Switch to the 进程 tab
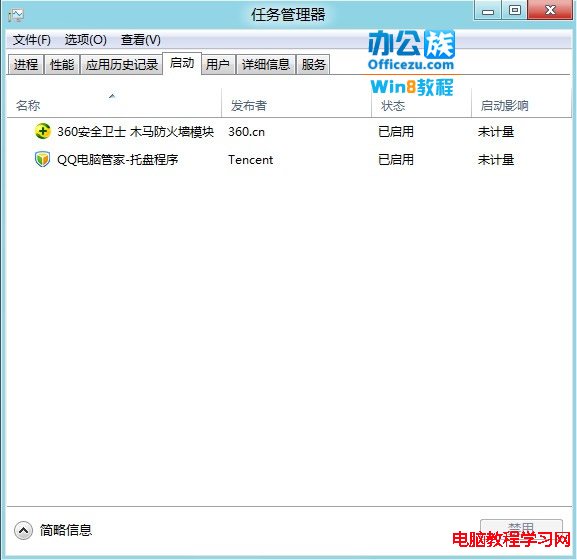This screenshot has height=560, width=577. click(26, 65)
